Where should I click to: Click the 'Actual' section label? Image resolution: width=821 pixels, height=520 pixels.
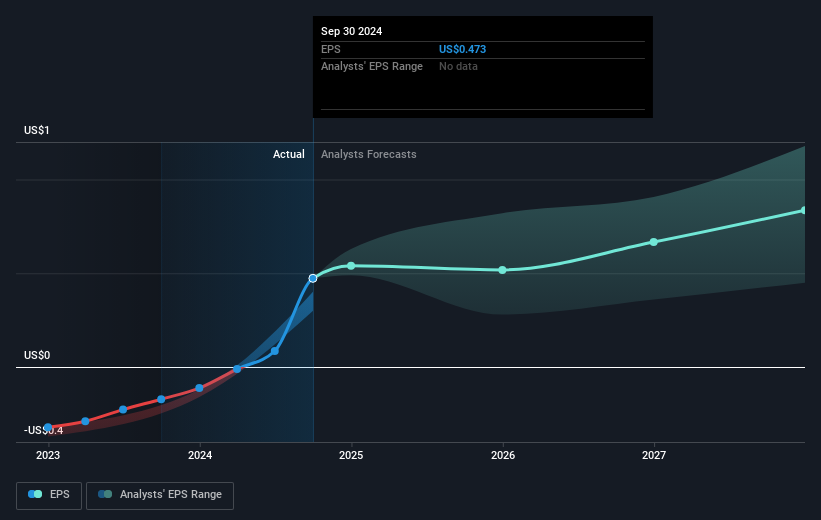tap(289, 154)
